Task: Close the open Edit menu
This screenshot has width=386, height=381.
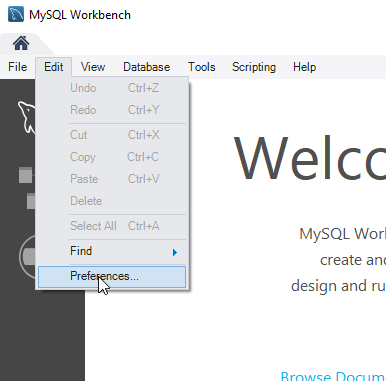Action: (x=54, y=67)
